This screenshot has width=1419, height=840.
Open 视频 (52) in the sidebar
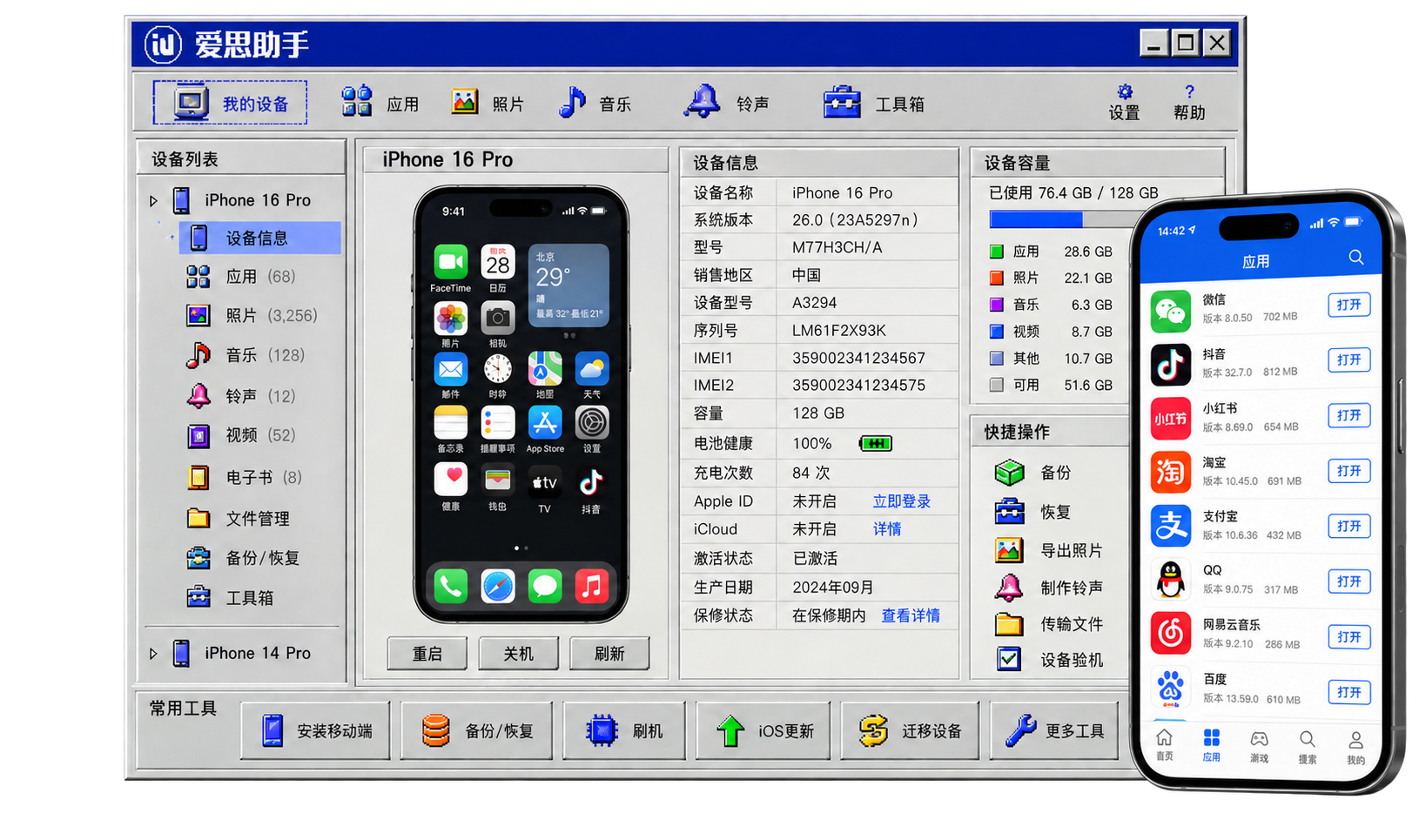click(241, 435)
